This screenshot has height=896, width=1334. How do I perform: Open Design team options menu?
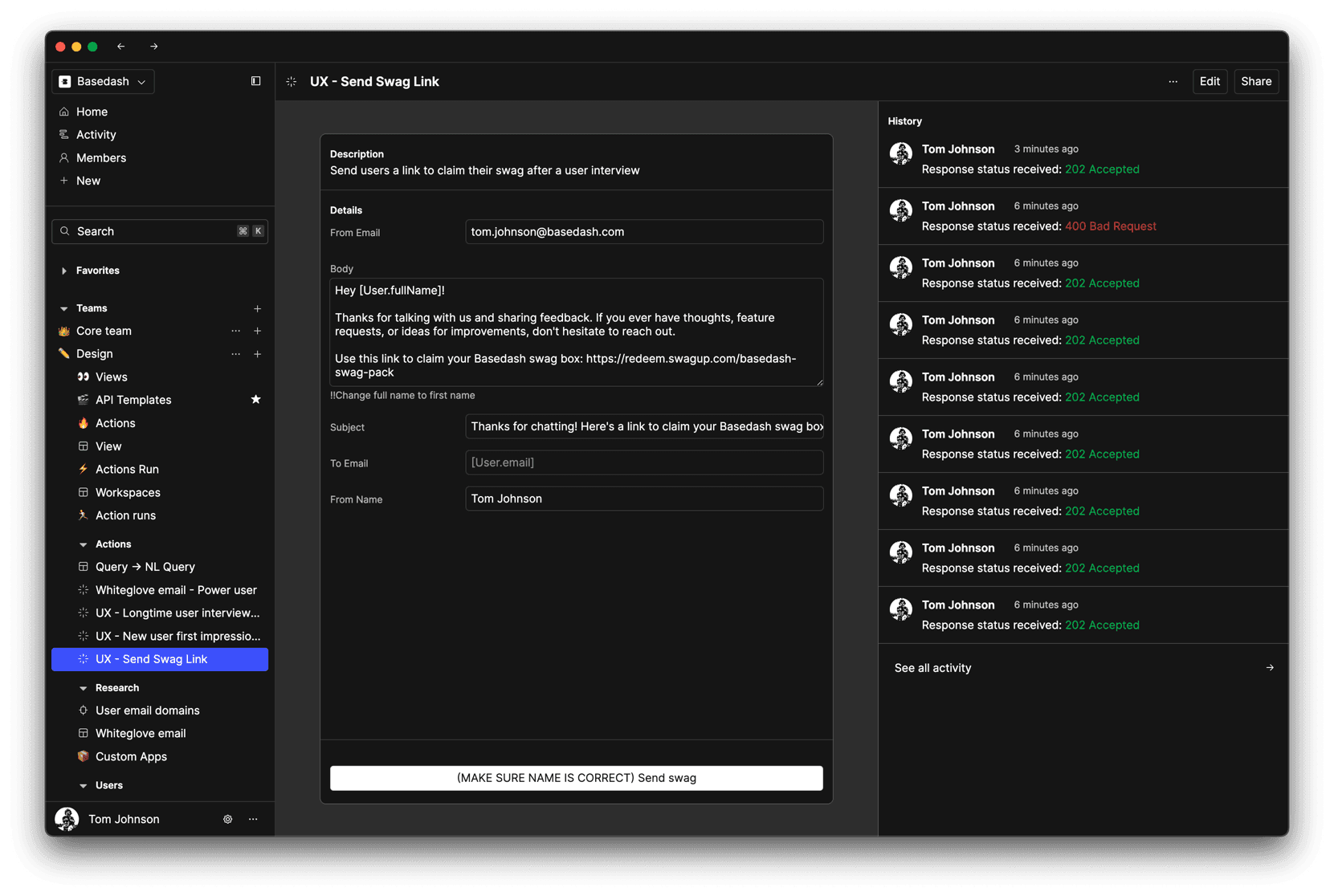pos(236,354)
